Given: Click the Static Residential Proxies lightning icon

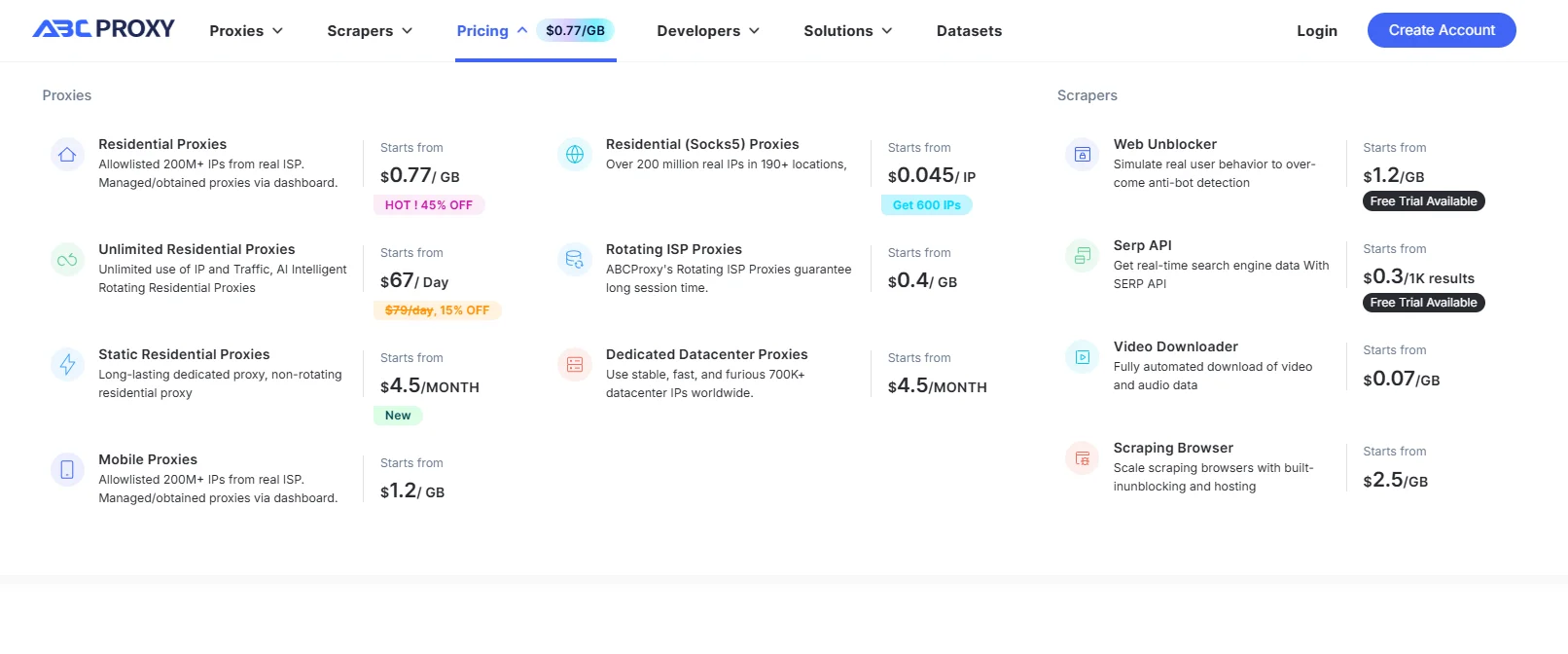Looking at the screenshot, I should 67,364.
